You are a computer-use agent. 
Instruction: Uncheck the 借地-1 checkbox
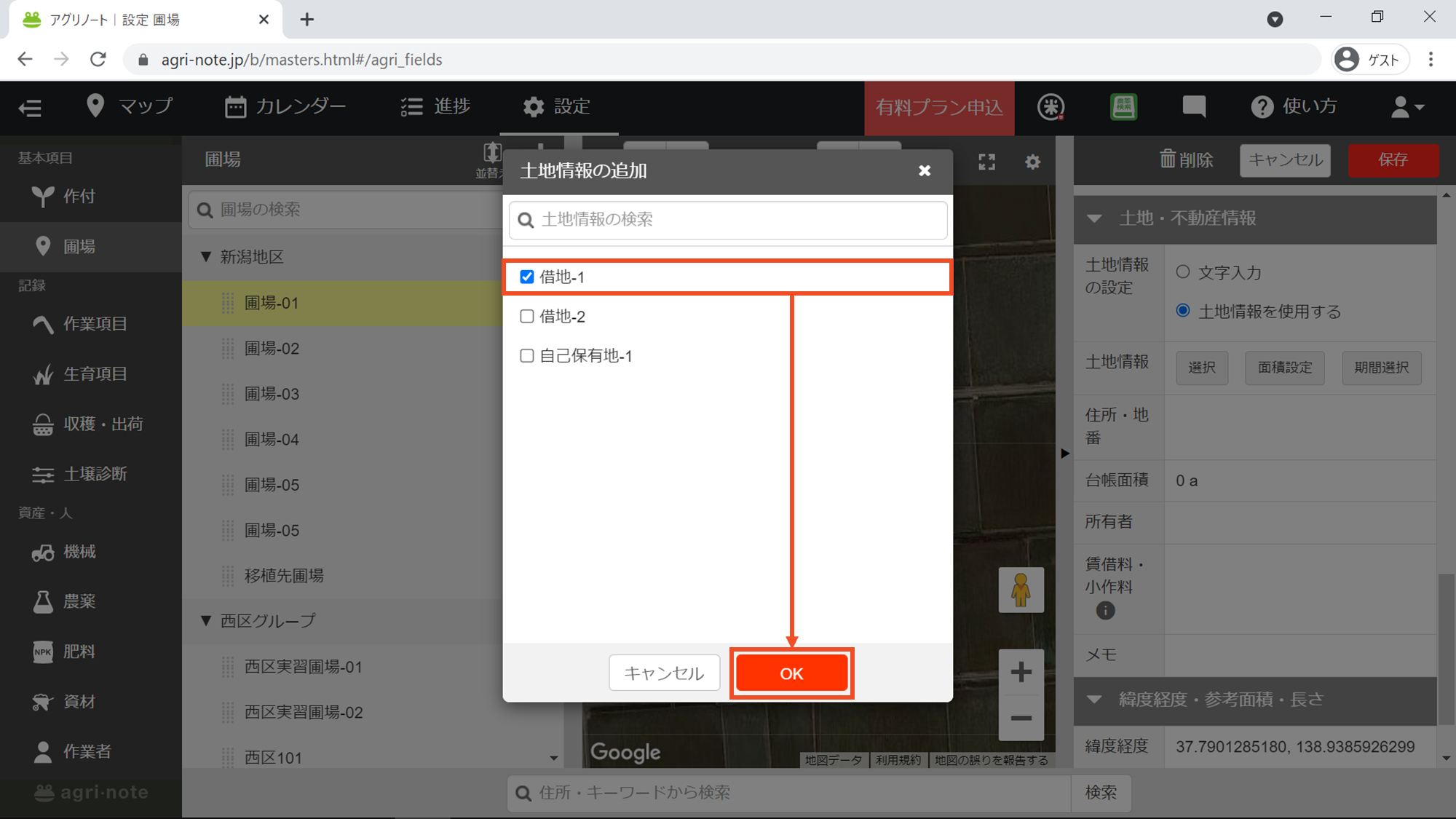click(527, 277)
